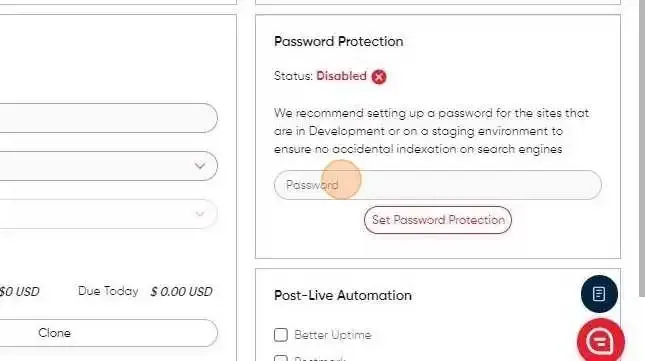
Task: Open the red chat bubble widget
Action: click(x=601, y=341)
